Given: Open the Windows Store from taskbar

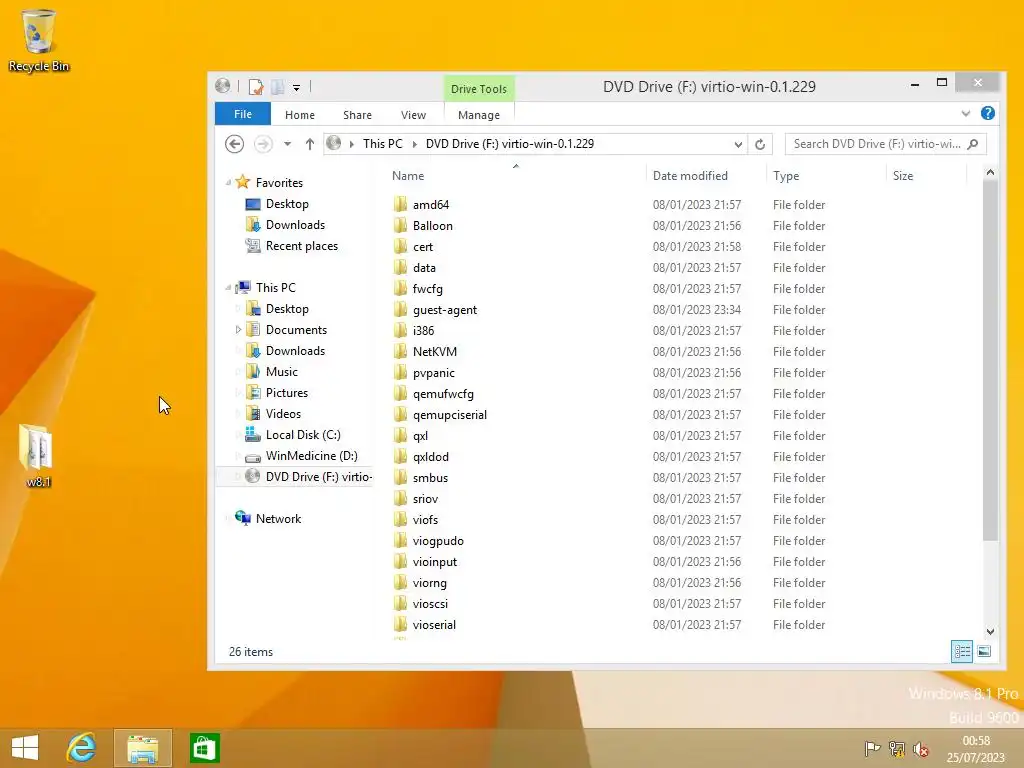Looking at the screenshot, I should point(204,748).
